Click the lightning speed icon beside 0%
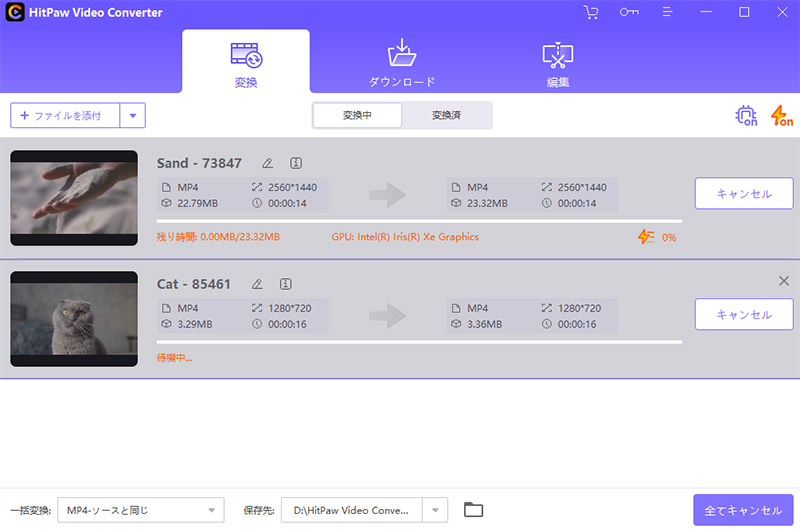Viewport: 800px width, 529px height. click(x=646, y=237)
